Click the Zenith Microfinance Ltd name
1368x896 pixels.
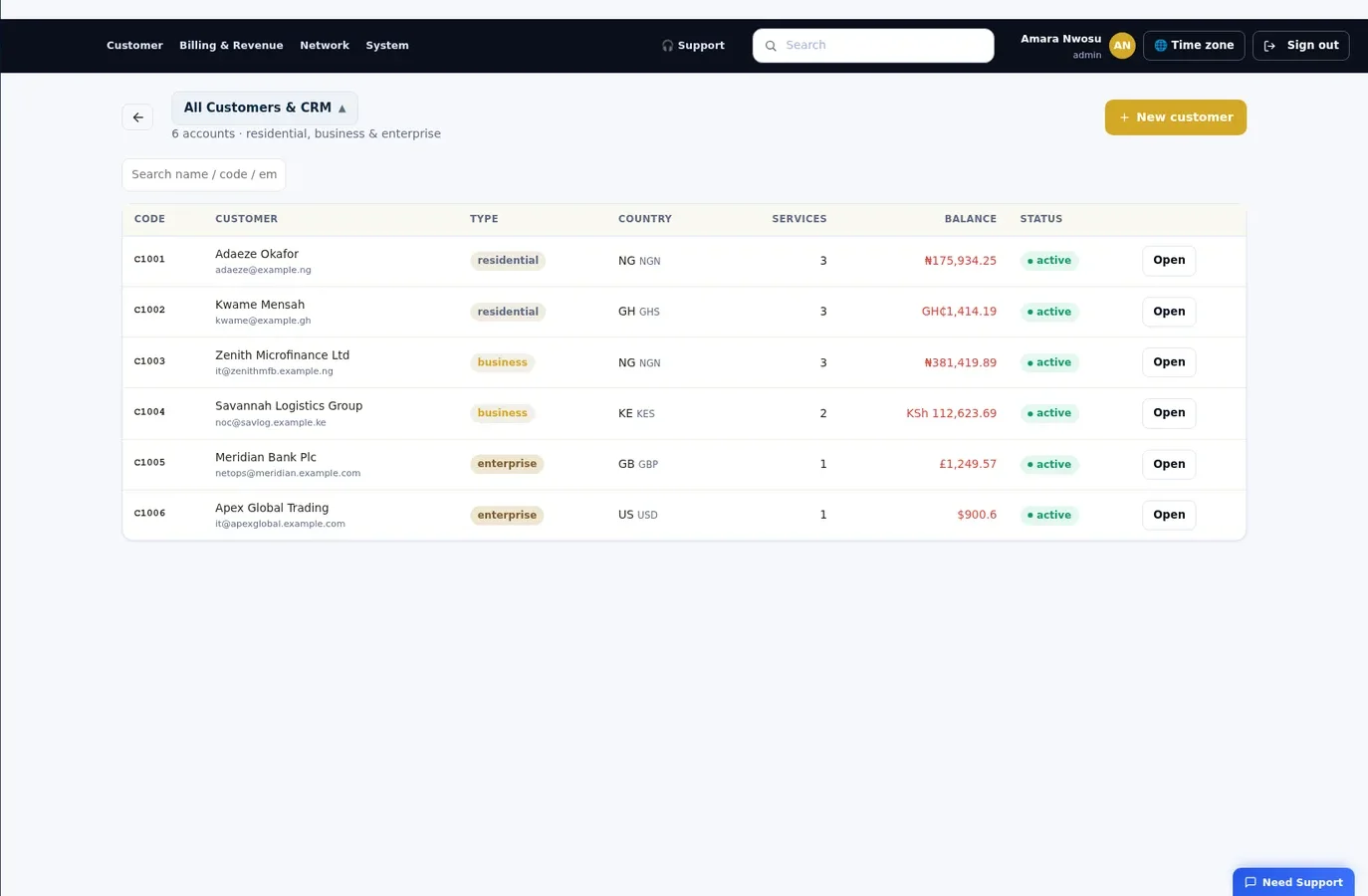[x=282, y=355]
